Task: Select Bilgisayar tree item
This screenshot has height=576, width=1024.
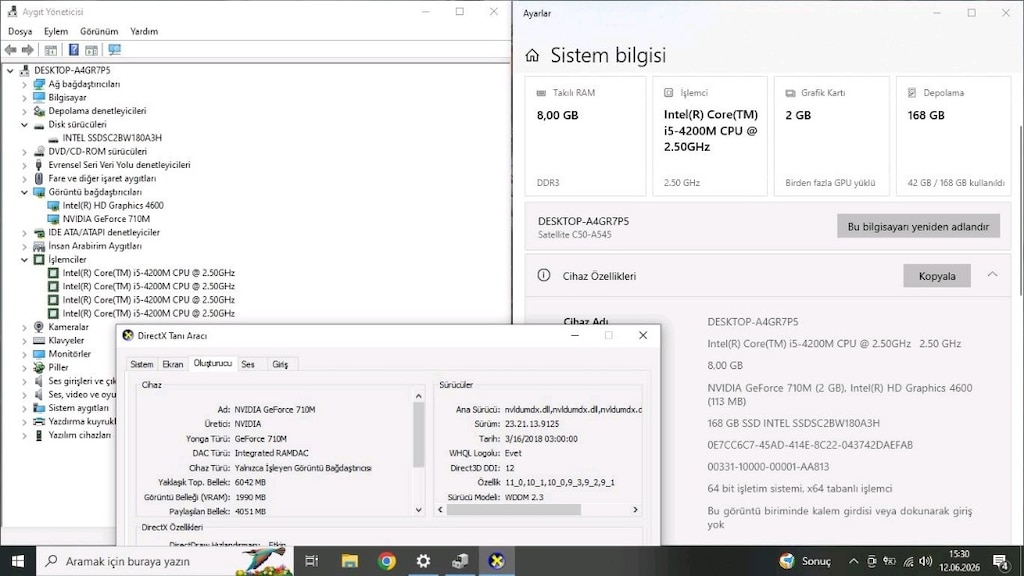Action: [x=67, y=97]
